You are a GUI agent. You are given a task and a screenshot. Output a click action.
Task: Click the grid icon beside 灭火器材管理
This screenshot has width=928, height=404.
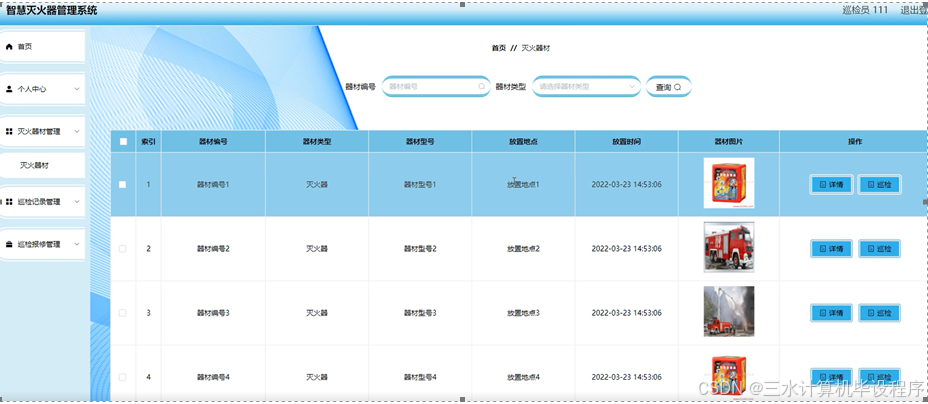coord(9,132)
